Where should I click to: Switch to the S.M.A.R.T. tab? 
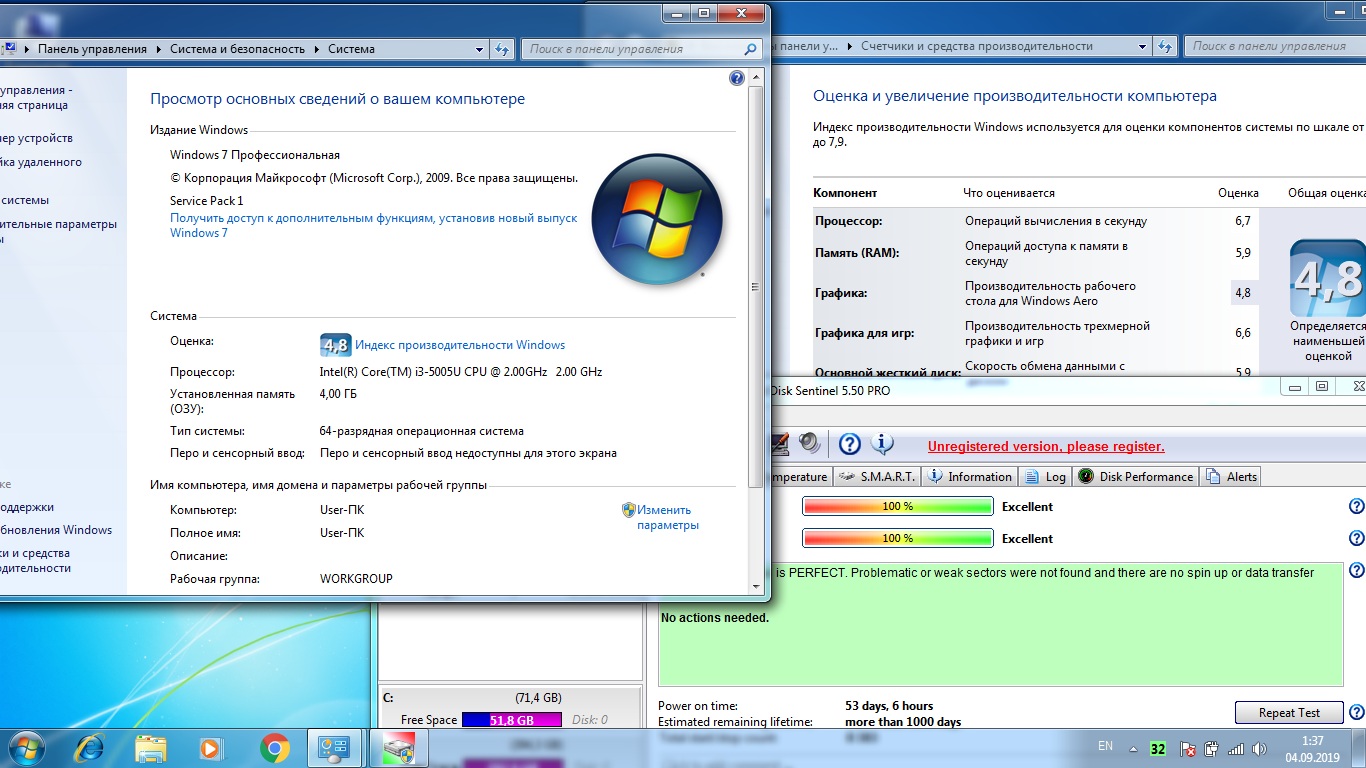tap(877, 477)
